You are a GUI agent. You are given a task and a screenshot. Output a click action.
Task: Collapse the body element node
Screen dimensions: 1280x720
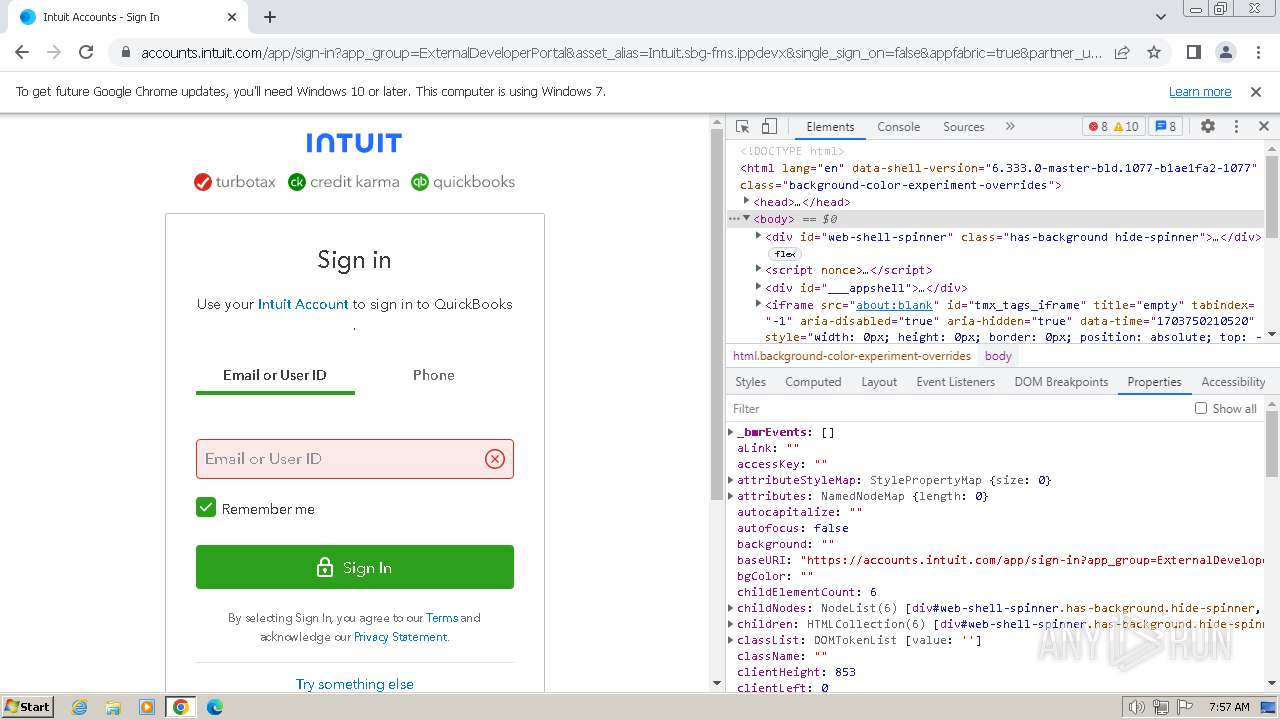click(746, 219)
